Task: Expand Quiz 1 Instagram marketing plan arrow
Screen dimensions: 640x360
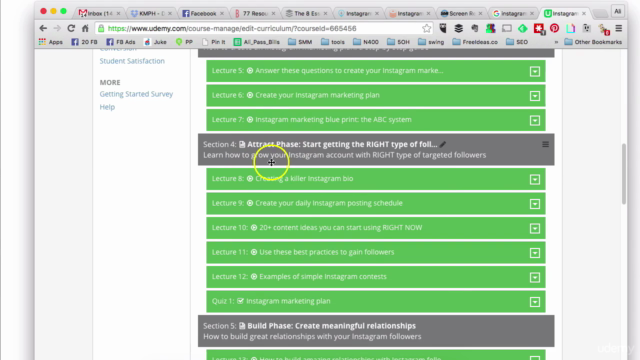Action: pyautogui.click(x=535, y=302)
